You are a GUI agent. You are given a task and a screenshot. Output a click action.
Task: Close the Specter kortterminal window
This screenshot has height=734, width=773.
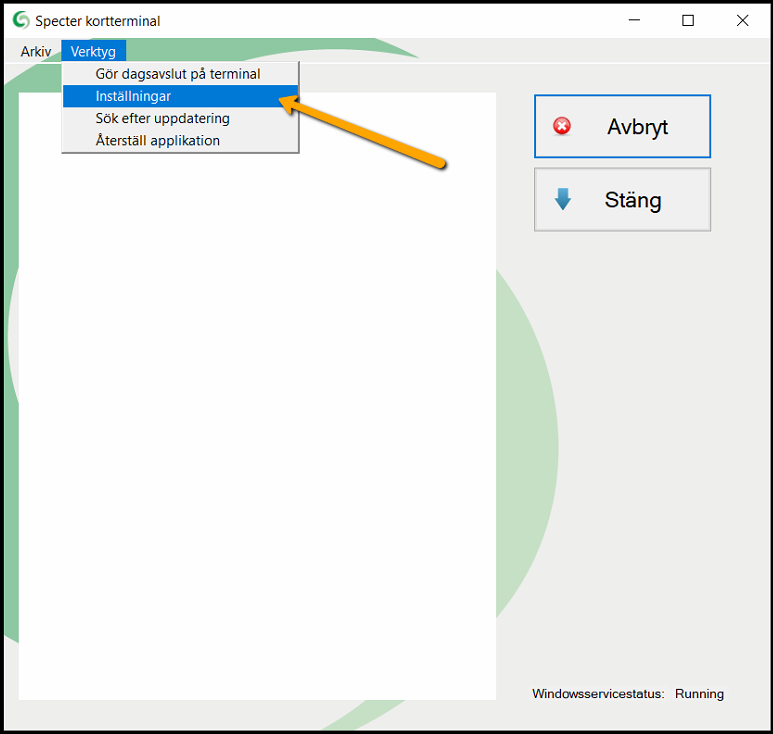[742, 21]
